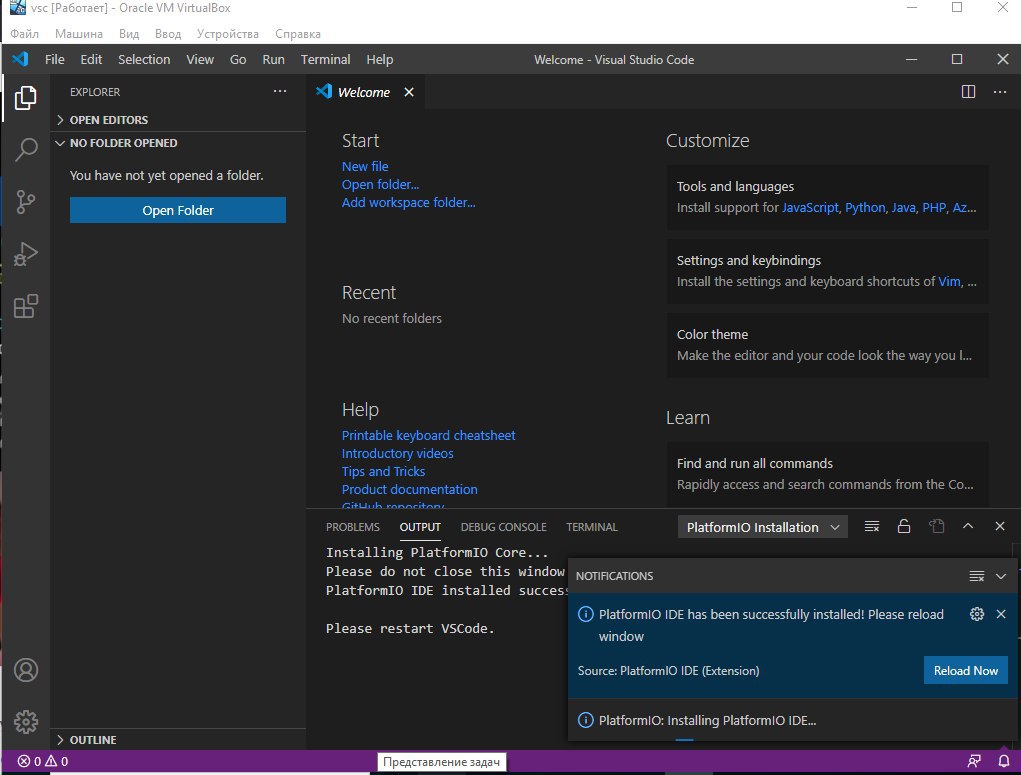Maximize the bottom panel size
Viewport: 1021px width, 775px height.
968,526
